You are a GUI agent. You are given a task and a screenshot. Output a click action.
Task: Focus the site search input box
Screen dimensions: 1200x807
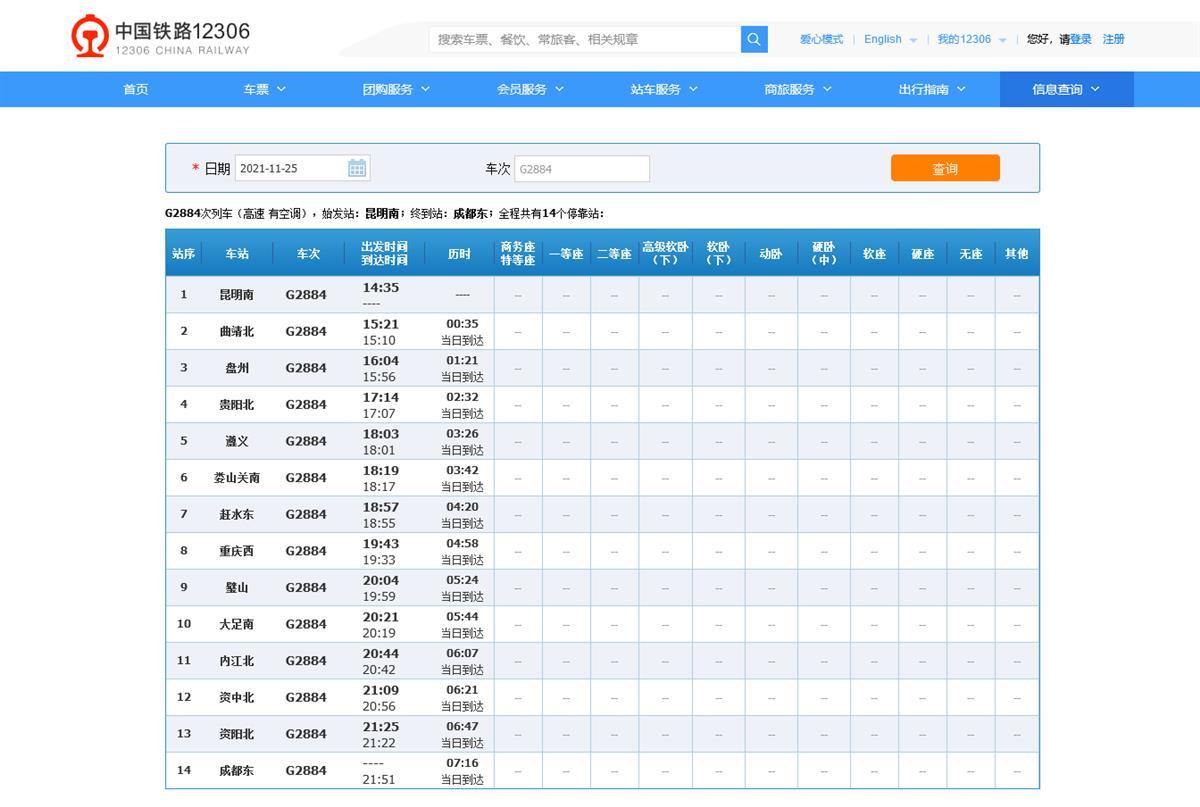[x=585, y=39]
